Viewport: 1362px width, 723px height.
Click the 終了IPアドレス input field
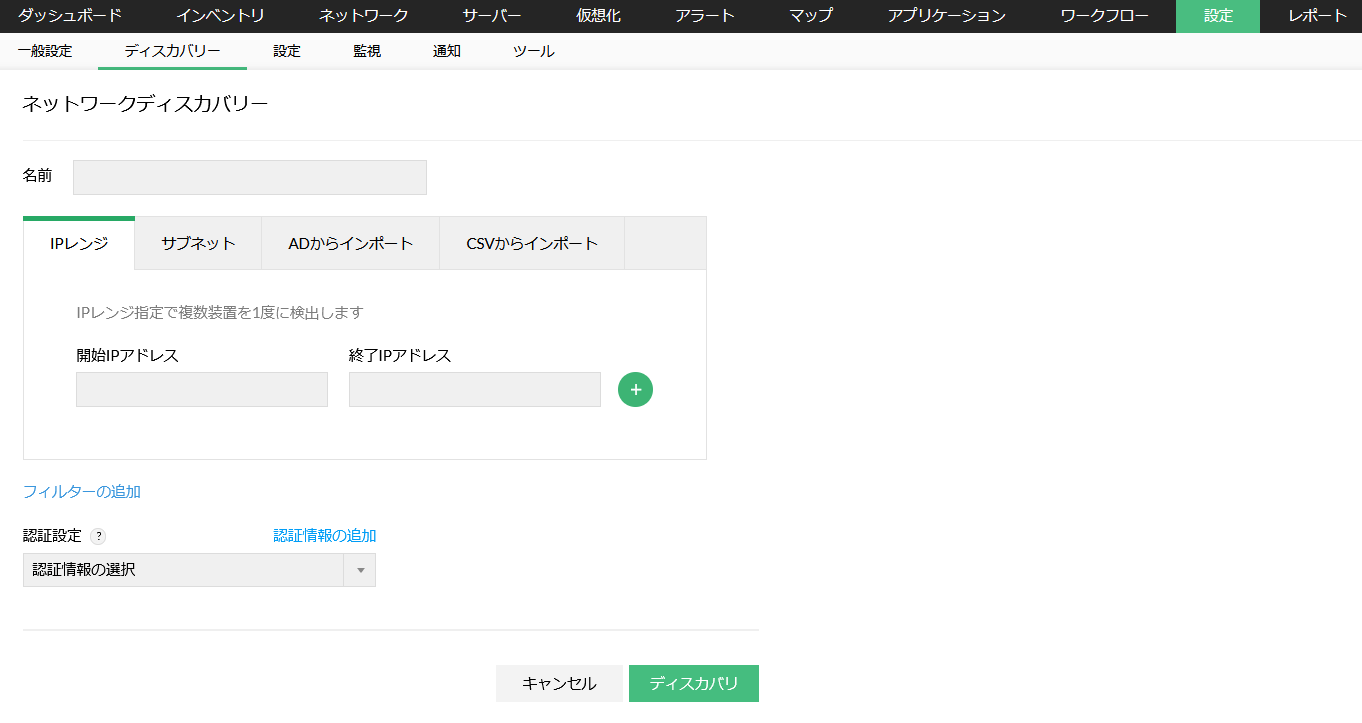[x=475, y=390]
